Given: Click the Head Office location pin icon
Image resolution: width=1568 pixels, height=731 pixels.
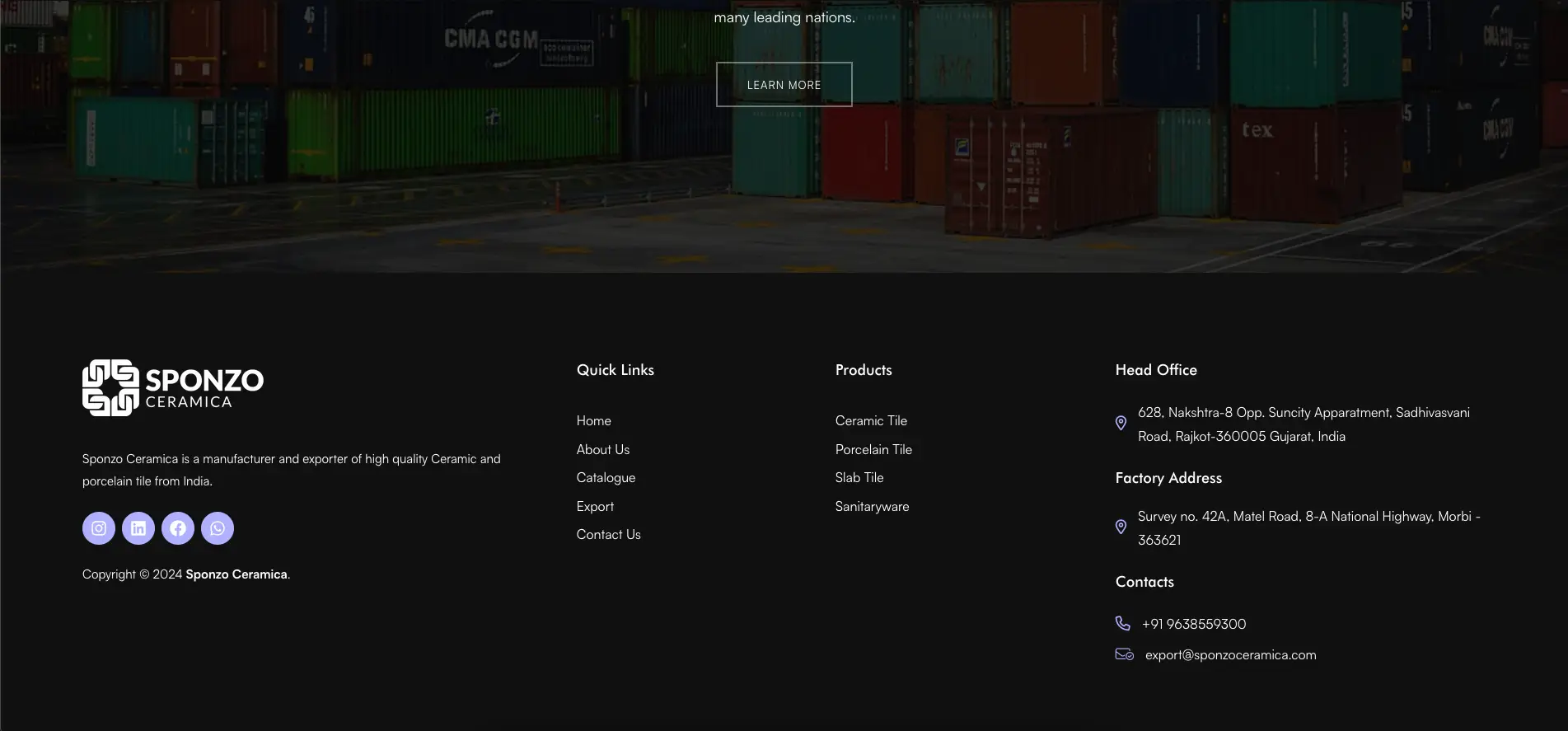Looking at the screenshot, I should coord(1121,424).
